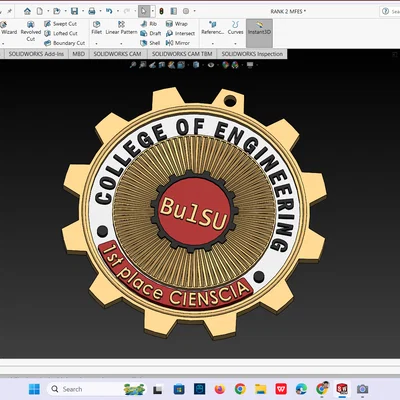
Task: Click the SOLIDWORKS search field
Action: coord(390,11)
